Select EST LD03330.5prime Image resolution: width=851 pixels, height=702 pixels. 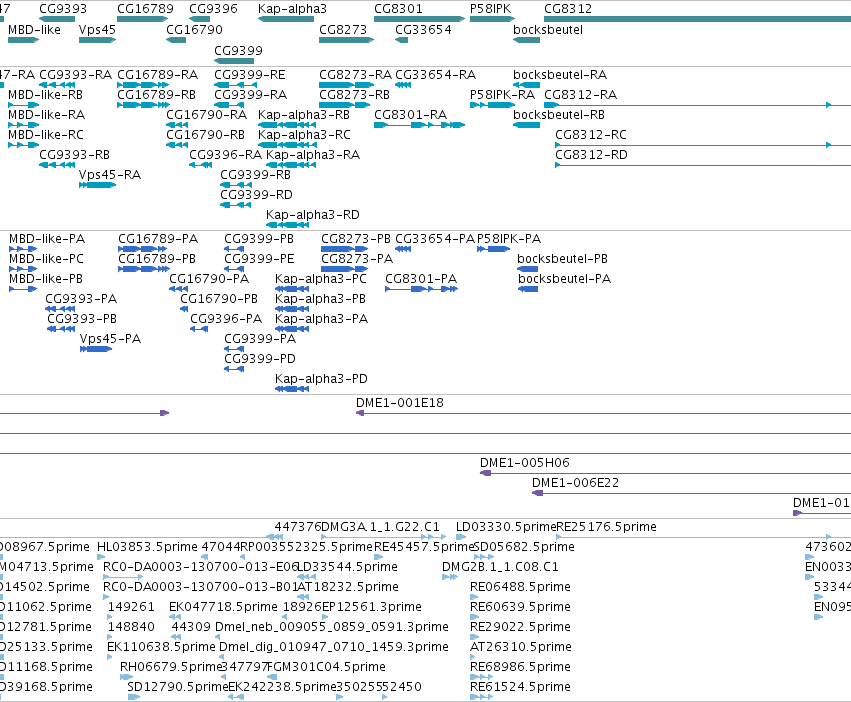coord(506,527)
